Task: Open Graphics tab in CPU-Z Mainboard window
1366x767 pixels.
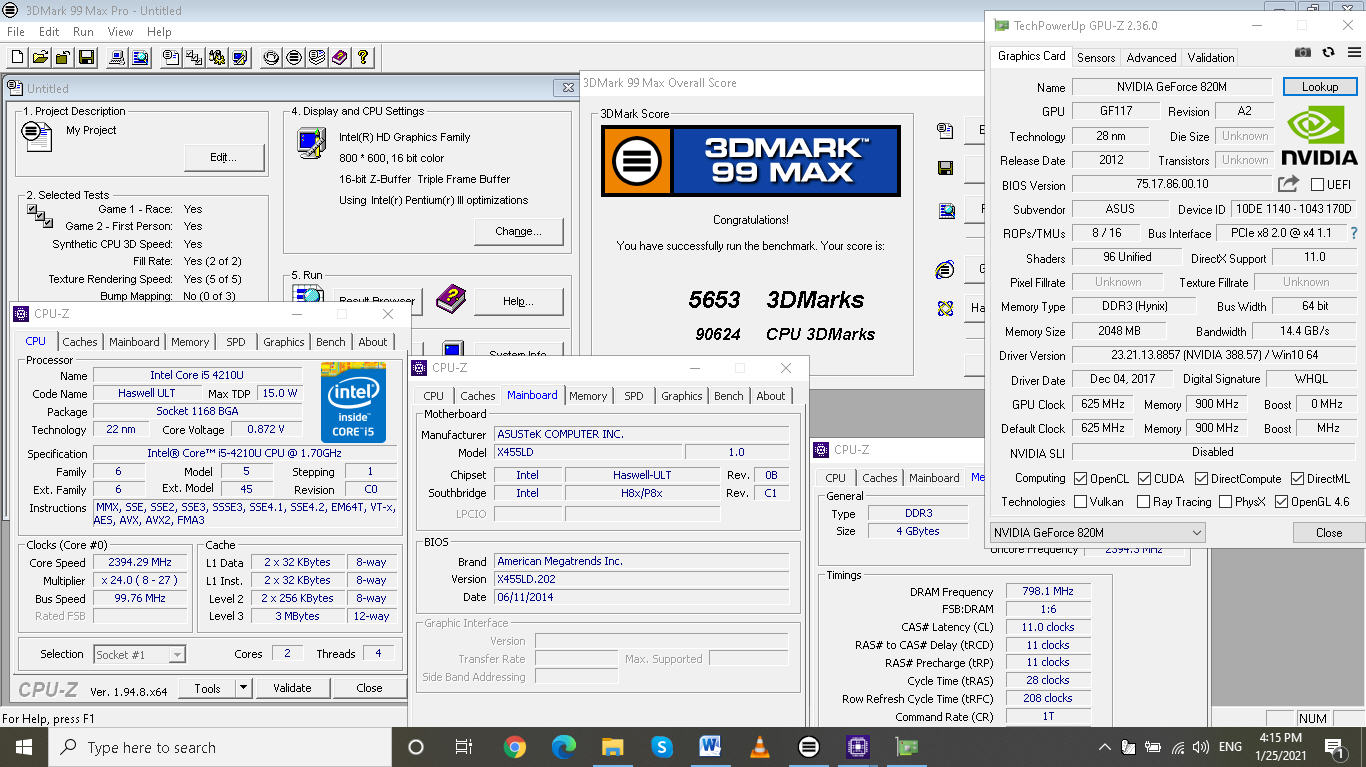Action: tap(682, 396)
